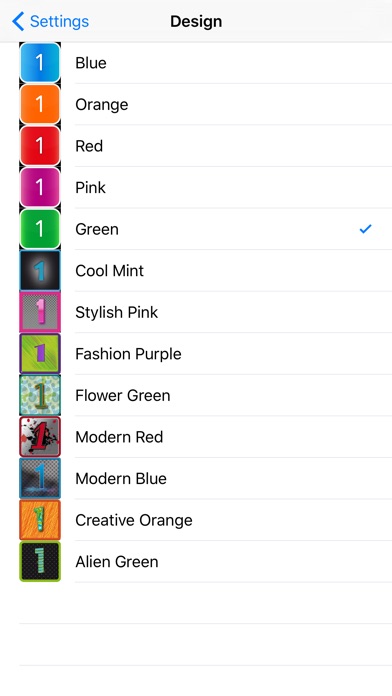
Task: Tap the Modern Blue design thumbnail
Action: tap(40, 478)
